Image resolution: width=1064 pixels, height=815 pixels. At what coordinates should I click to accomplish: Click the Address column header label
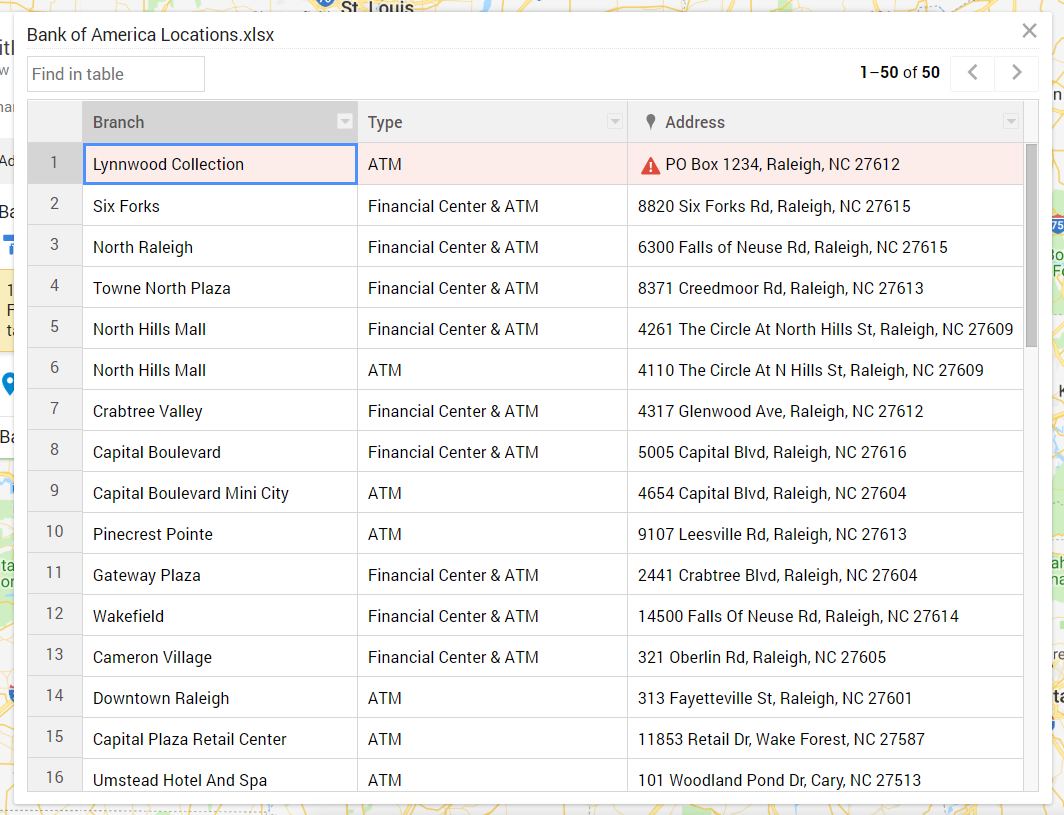(x=695, y=122)
